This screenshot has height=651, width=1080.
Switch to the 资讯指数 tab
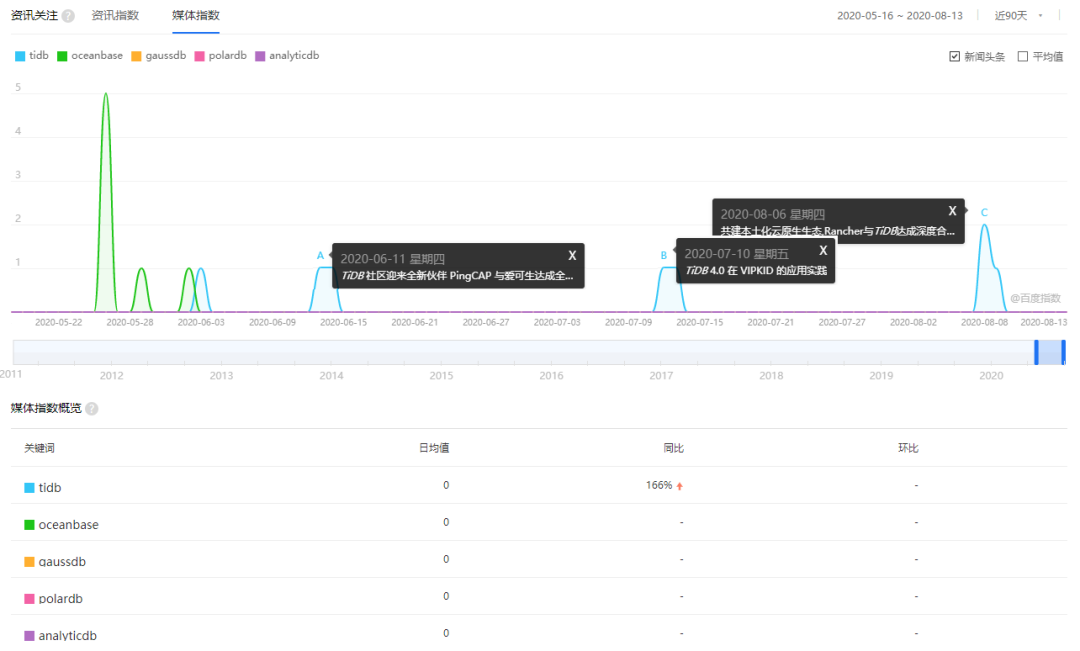[x=115, y=16]
